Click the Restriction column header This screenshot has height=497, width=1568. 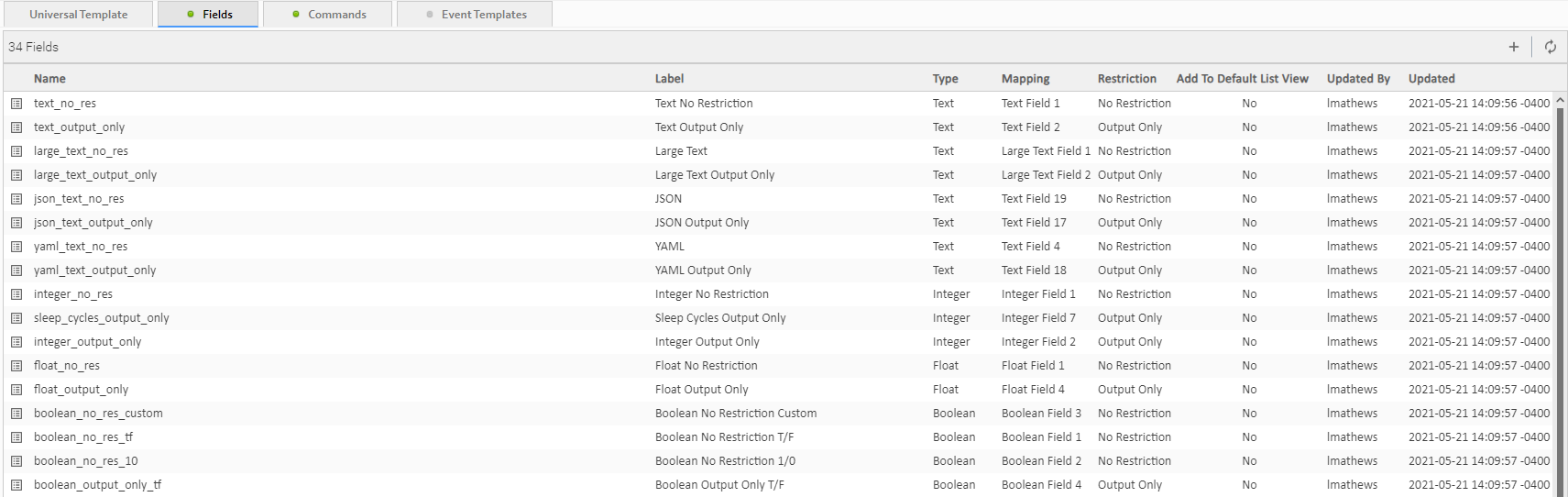point(1126,79)
